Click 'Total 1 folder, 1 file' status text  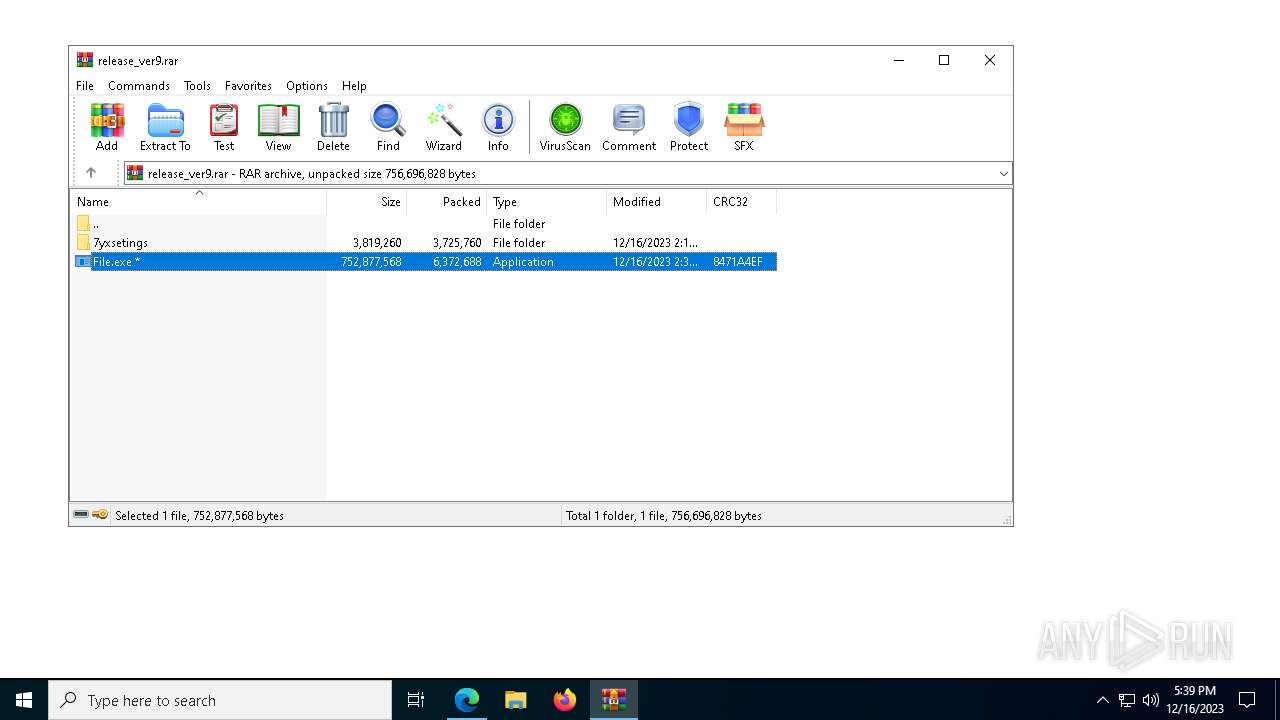pos(664,516)
